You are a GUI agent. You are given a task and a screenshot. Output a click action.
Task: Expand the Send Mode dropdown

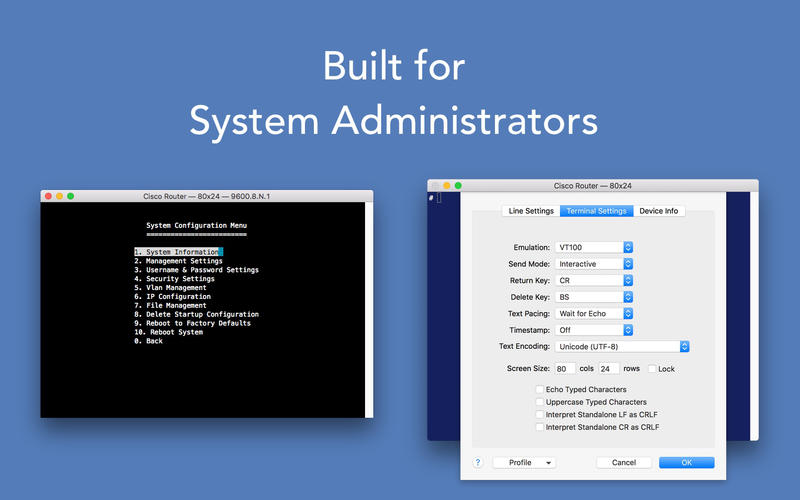point(594,264)
